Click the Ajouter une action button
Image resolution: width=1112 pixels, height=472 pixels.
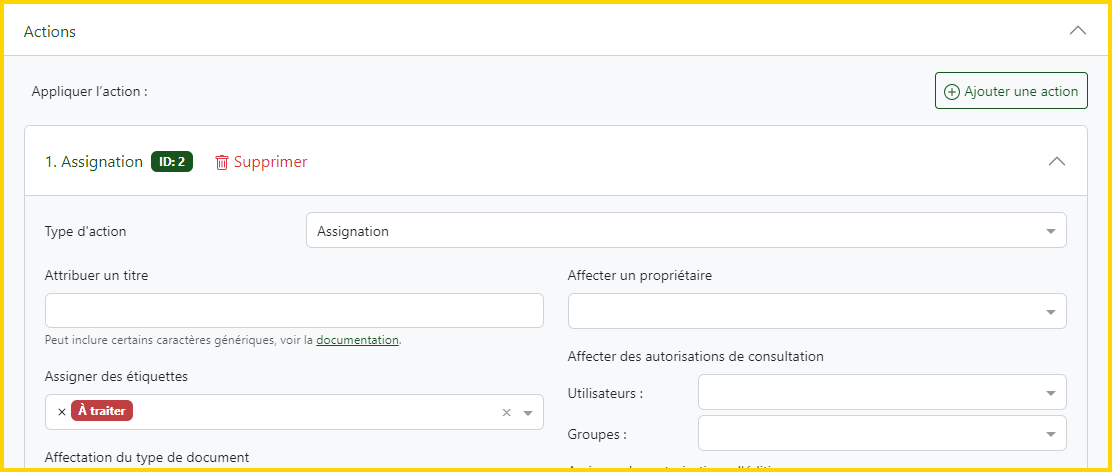pos(1011,91)
